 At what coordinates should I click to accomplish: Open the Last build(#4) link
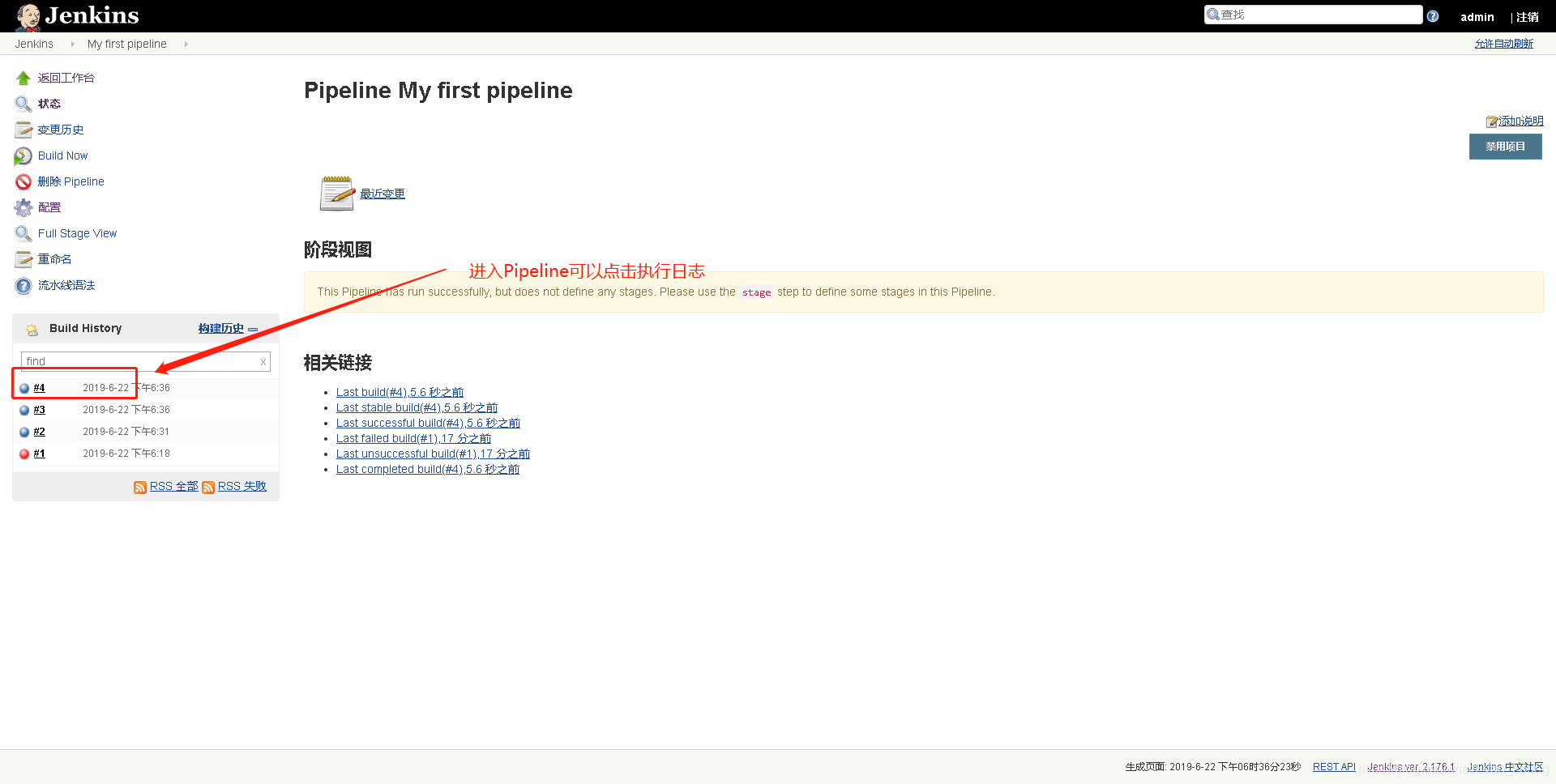pyautogui.click(x=400, y=392)
